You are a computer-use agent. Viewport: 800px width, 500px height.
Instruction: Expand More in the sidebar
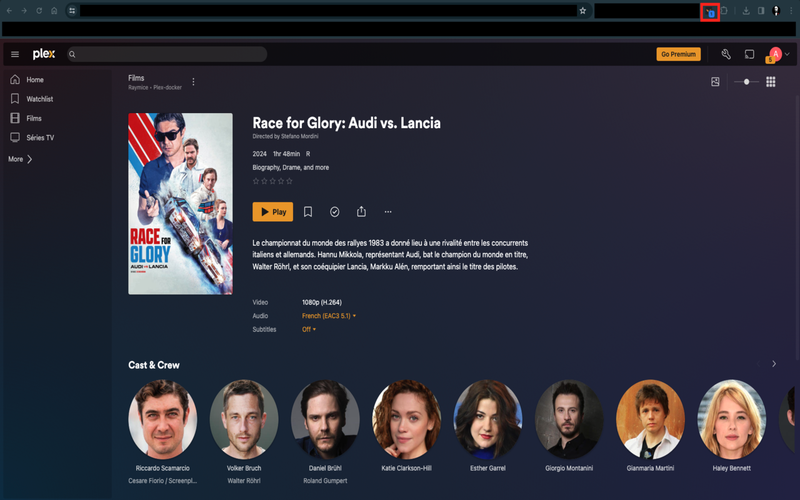coord(20,159)
